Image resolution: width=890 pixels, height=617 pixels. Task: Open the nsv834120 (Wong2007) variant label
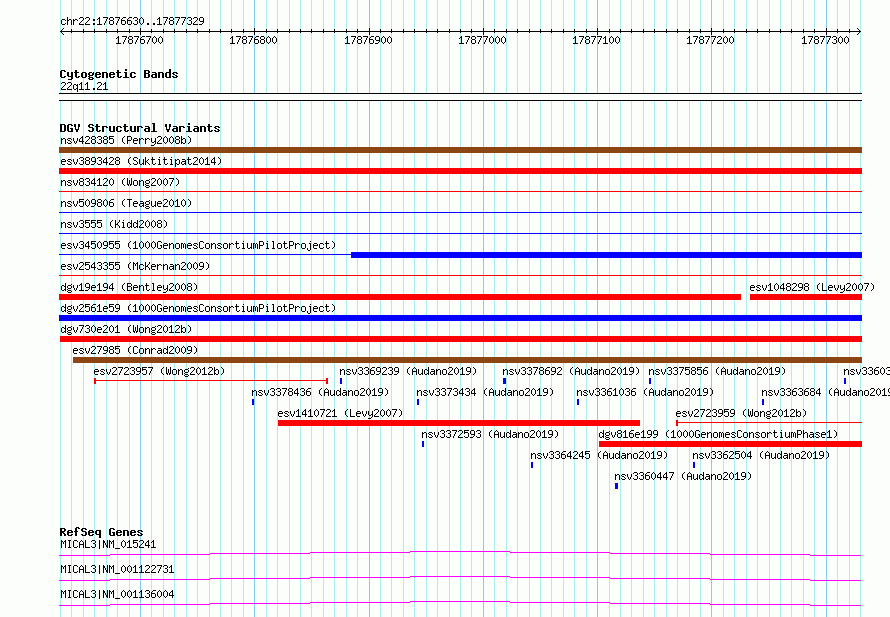coord(120,182)
